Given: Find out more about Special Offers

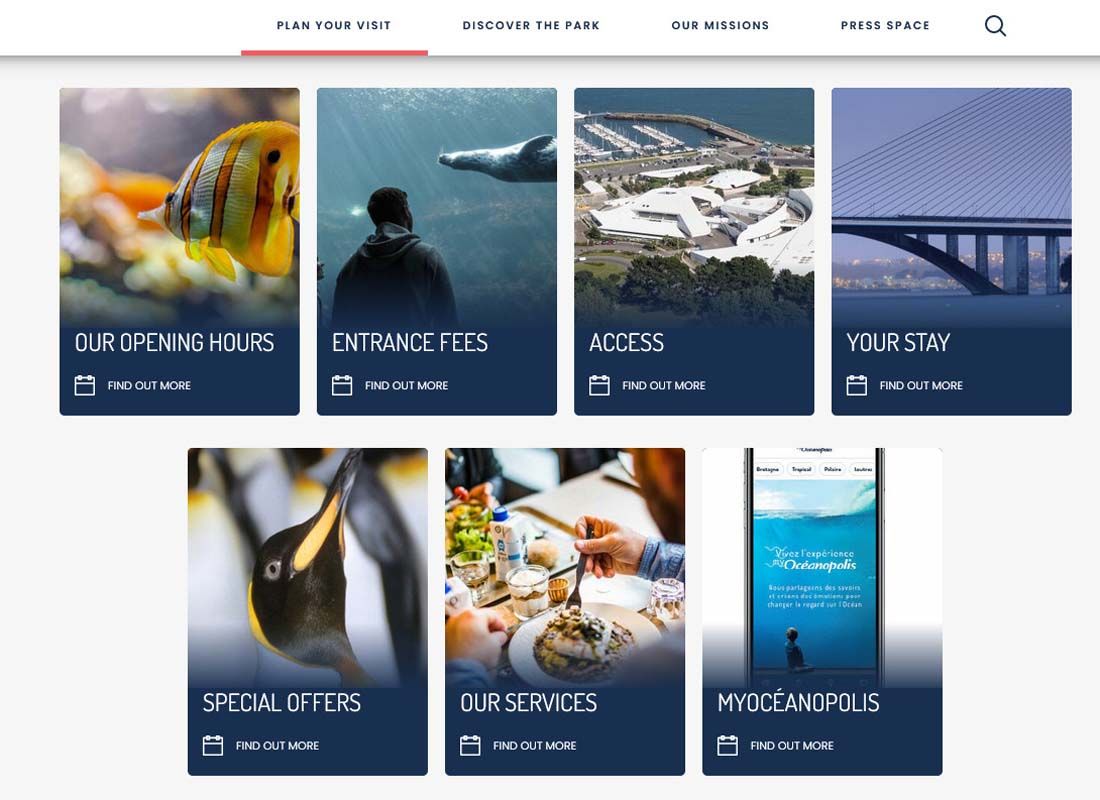Looking at the screenshot, I should pyautogui.click(x=278, y=745).
